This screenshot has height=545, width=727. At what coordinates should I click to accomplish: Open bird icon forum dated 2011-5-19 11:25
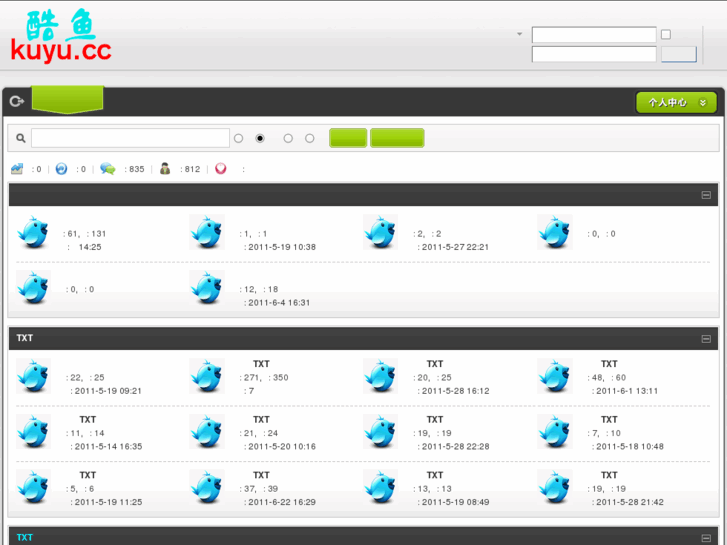(33, 487)
